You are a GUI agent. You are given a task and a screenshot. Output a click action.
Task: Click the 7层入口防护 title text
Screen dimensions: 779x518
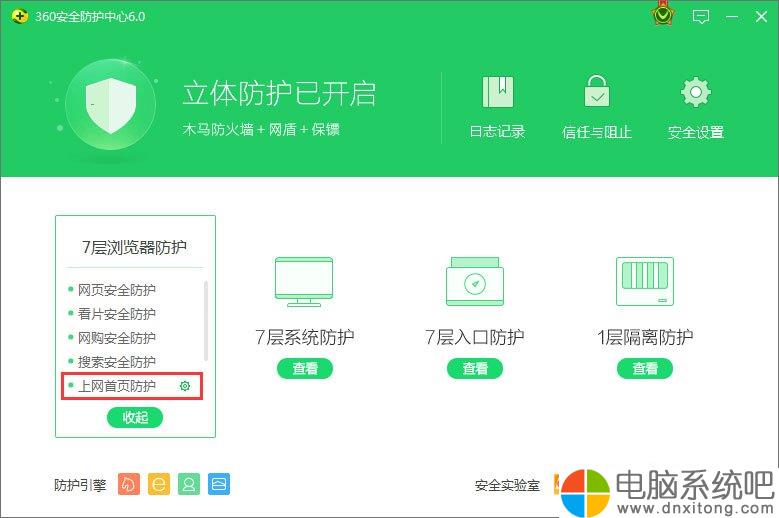pos(474,337)
